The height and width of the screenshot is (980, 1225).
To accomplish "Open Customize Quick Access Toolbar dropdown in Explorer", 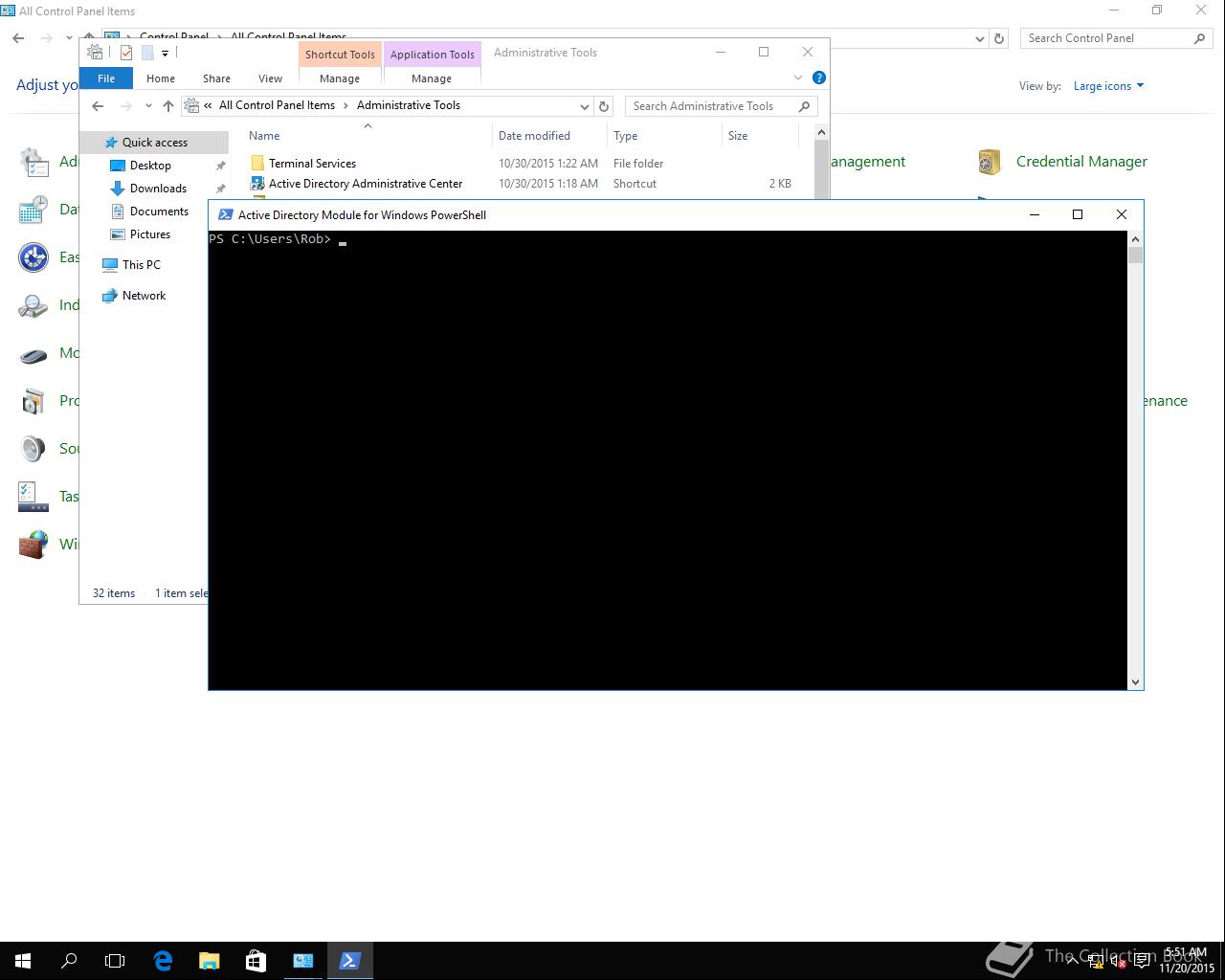I will 165,53.
